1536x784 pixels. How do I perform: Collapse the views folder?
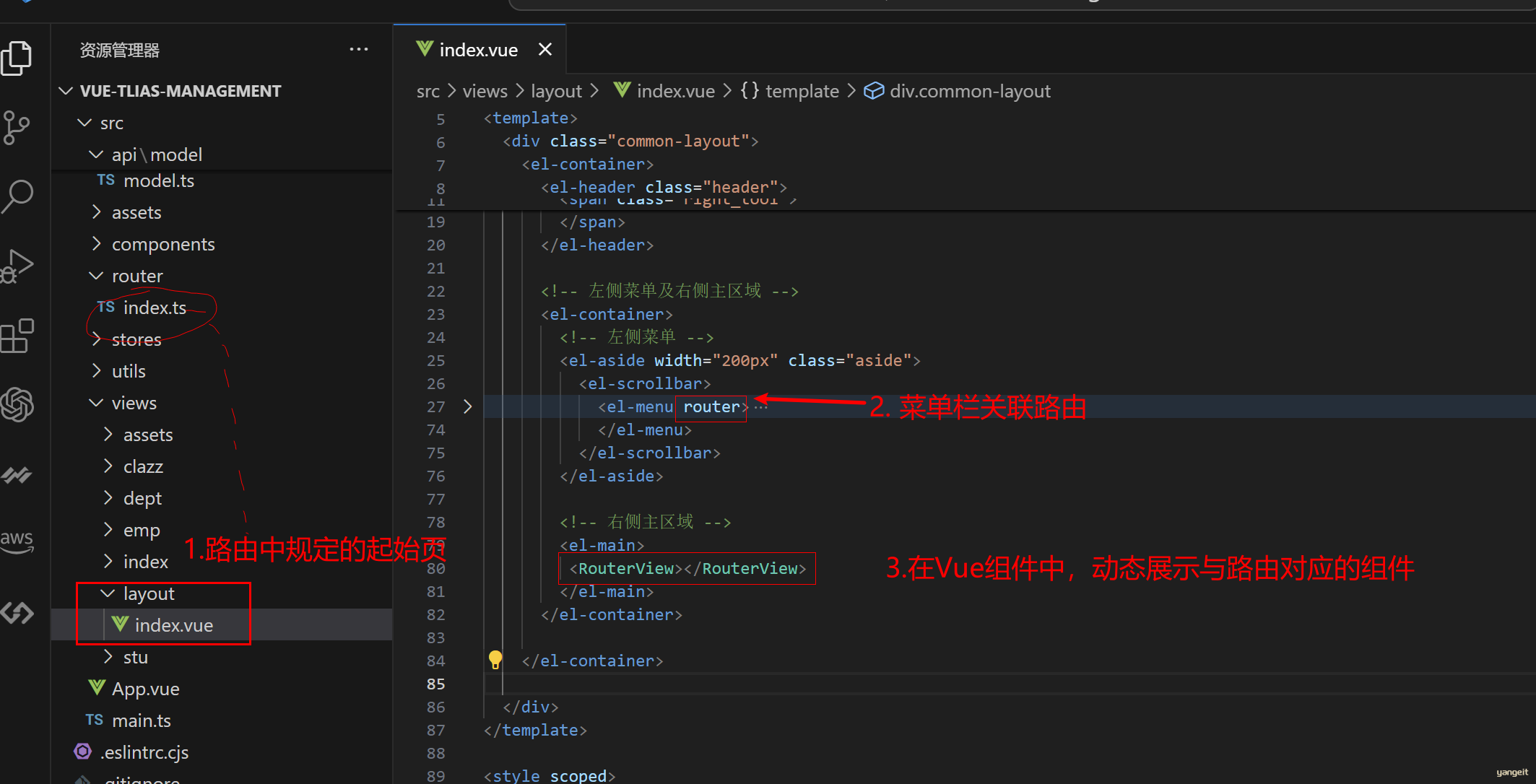click(96, 403)
